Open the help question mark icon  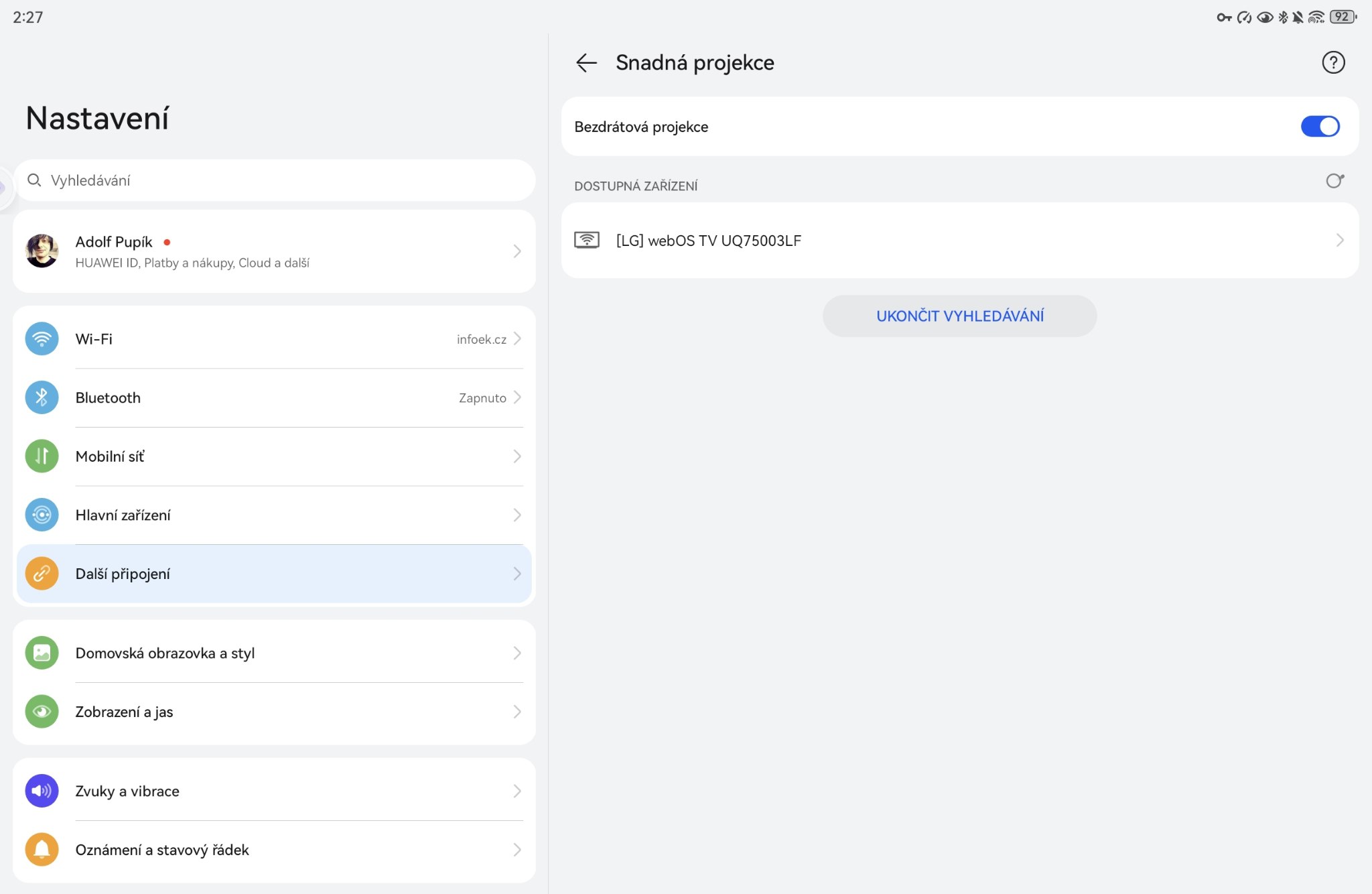coord(1333,62)
